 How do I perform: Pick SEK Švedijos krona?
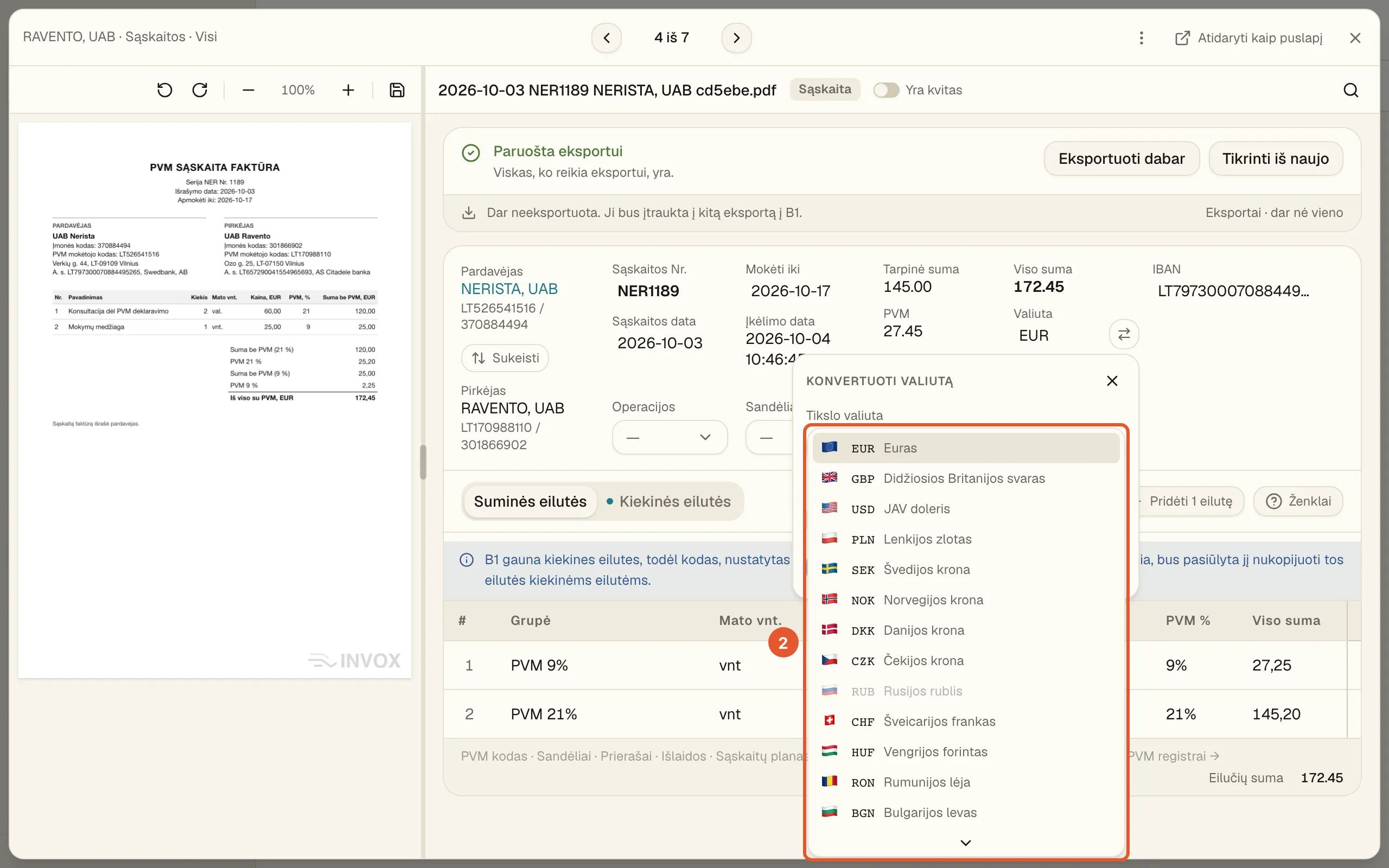click(966, 570)
